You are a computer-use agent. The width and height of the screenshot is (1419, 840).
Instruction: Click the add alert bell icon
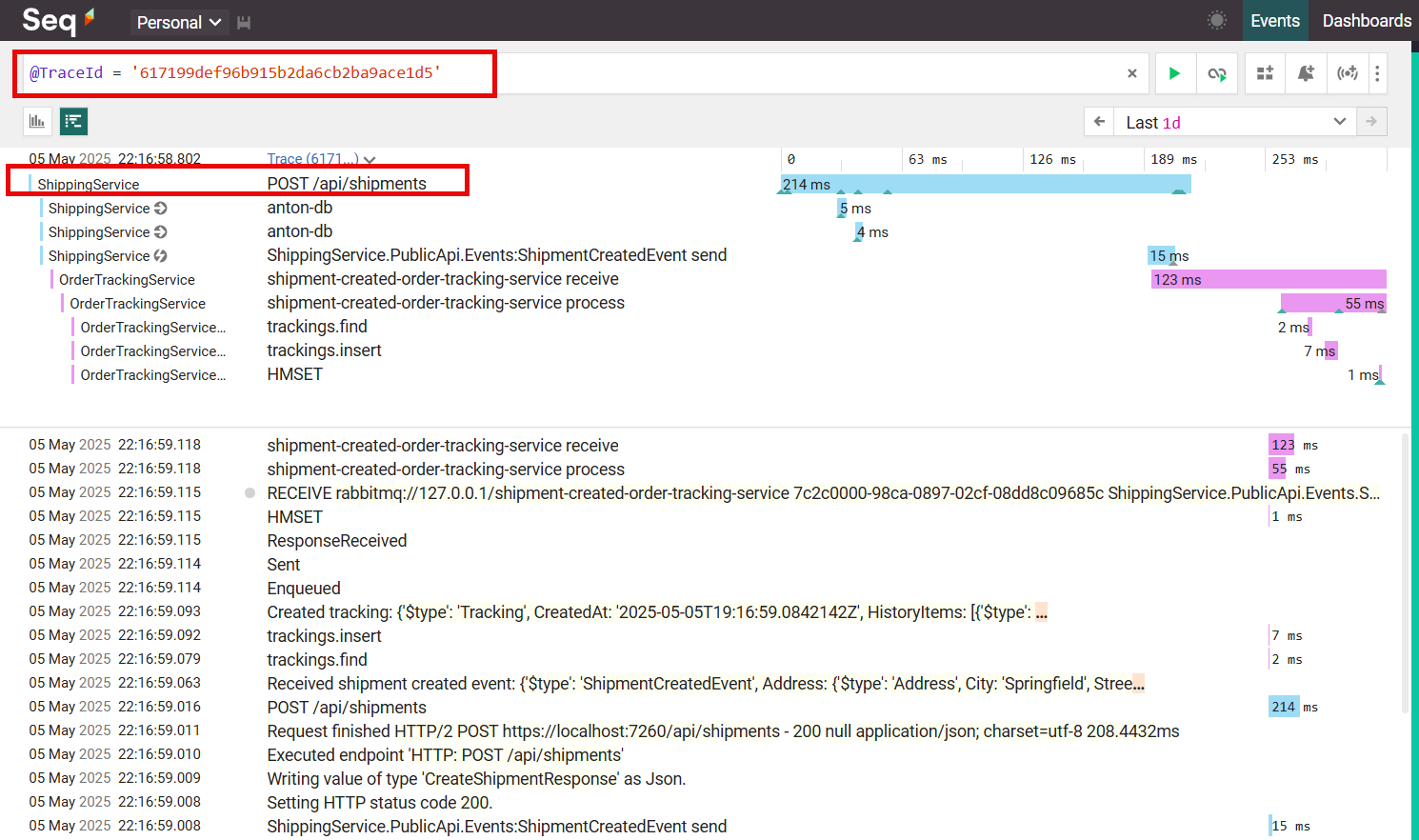coord(1306,73)
